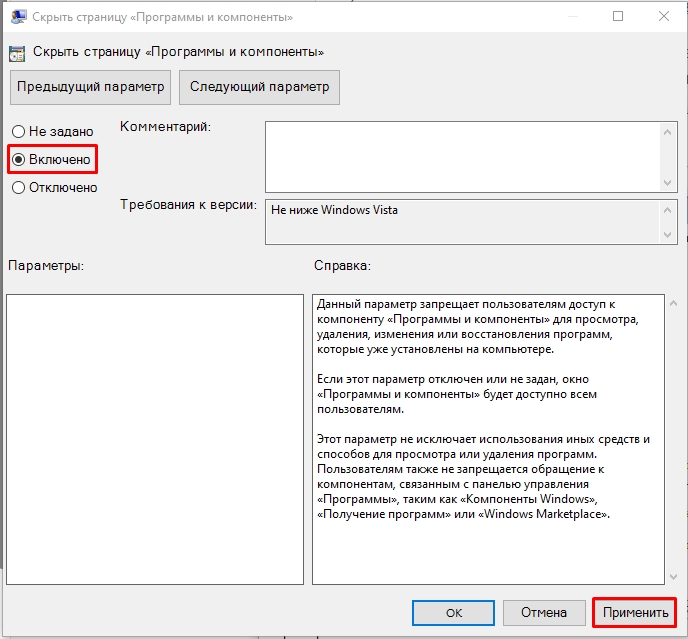Click 'Не ниже Windows Vista' text

tap(334, 210)
